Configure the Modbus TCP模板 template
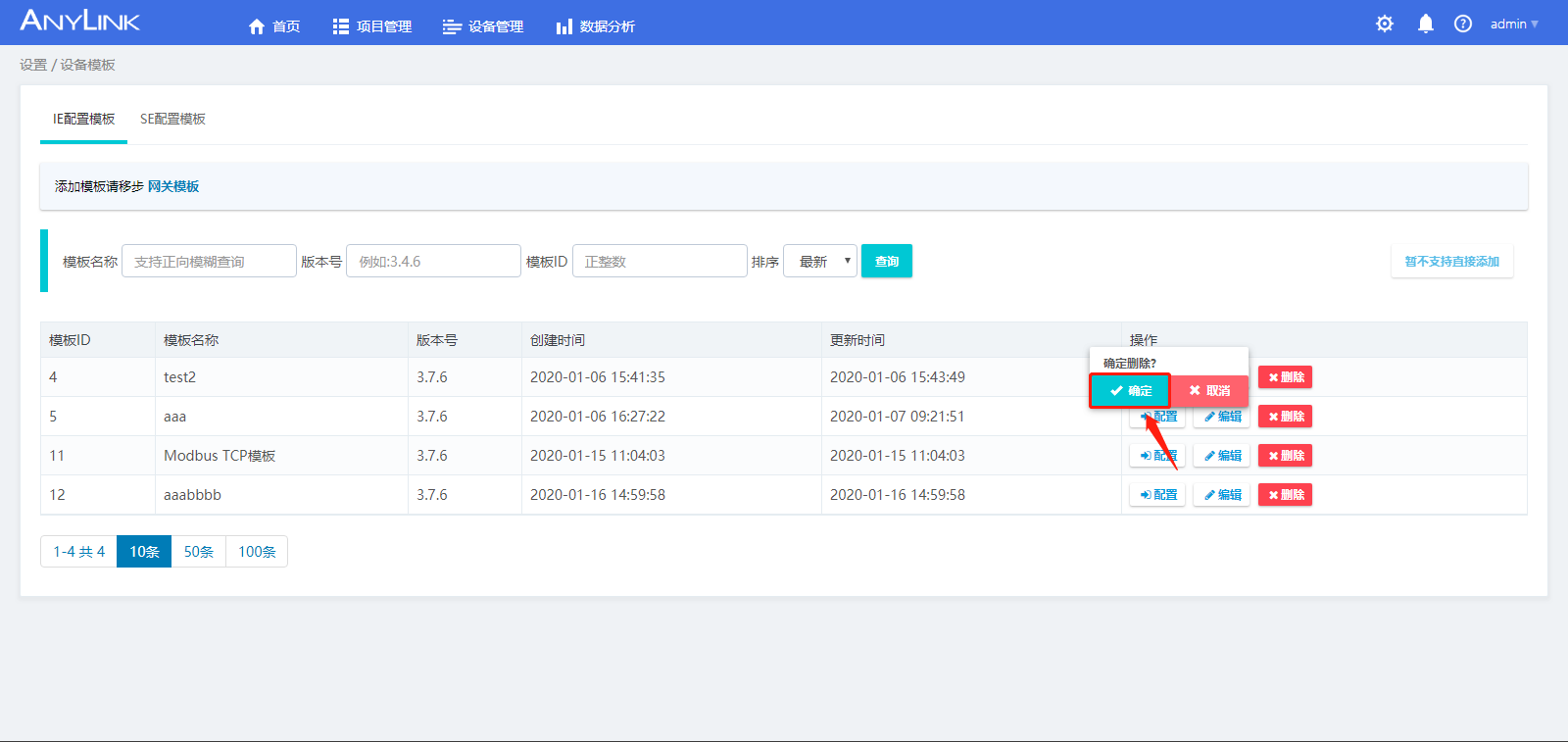The height and width of the screenshot is (742, 1568). click(x=1157, y=456)
